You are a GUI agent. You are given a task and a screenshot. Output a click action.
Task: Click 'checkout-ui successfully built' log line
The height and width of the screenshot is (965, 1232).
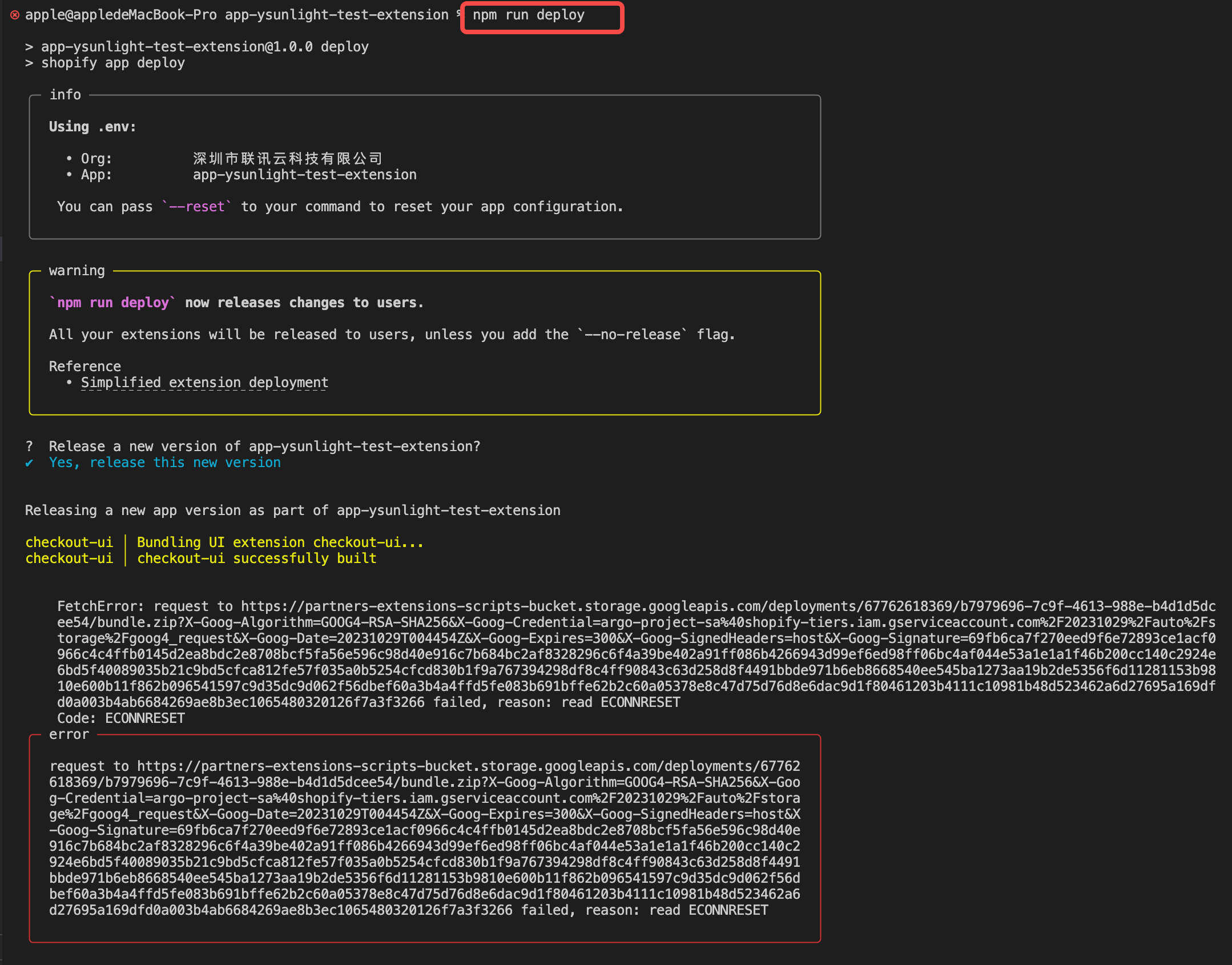pyautogui.click(x=256, y=558)
